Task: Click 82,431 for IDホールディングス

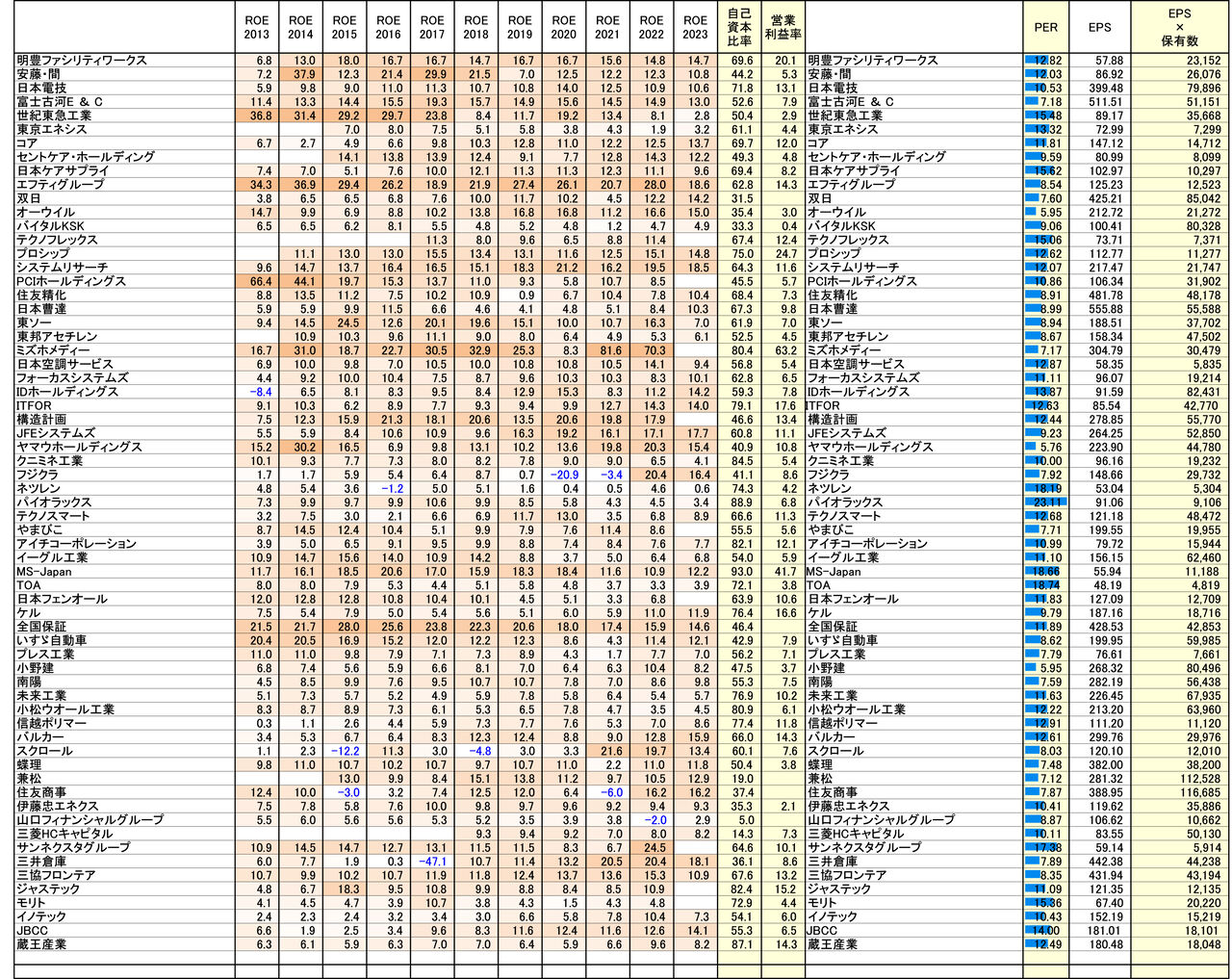Action: pyautogui.click(x=1202, y=392)
